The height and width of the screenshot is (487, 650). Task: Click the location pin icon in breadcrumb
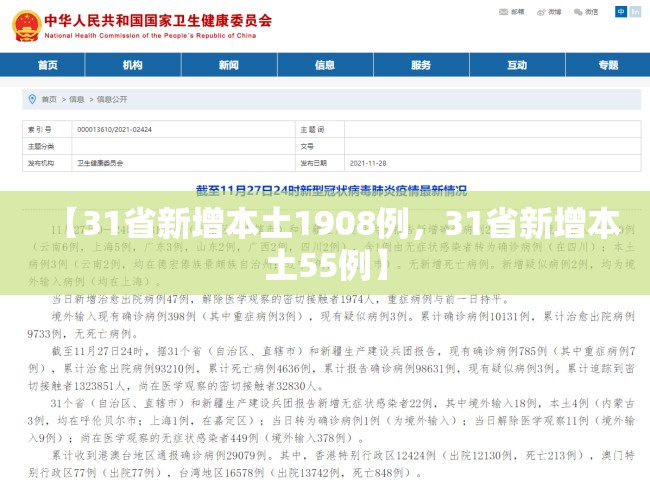tap(32, 99)
